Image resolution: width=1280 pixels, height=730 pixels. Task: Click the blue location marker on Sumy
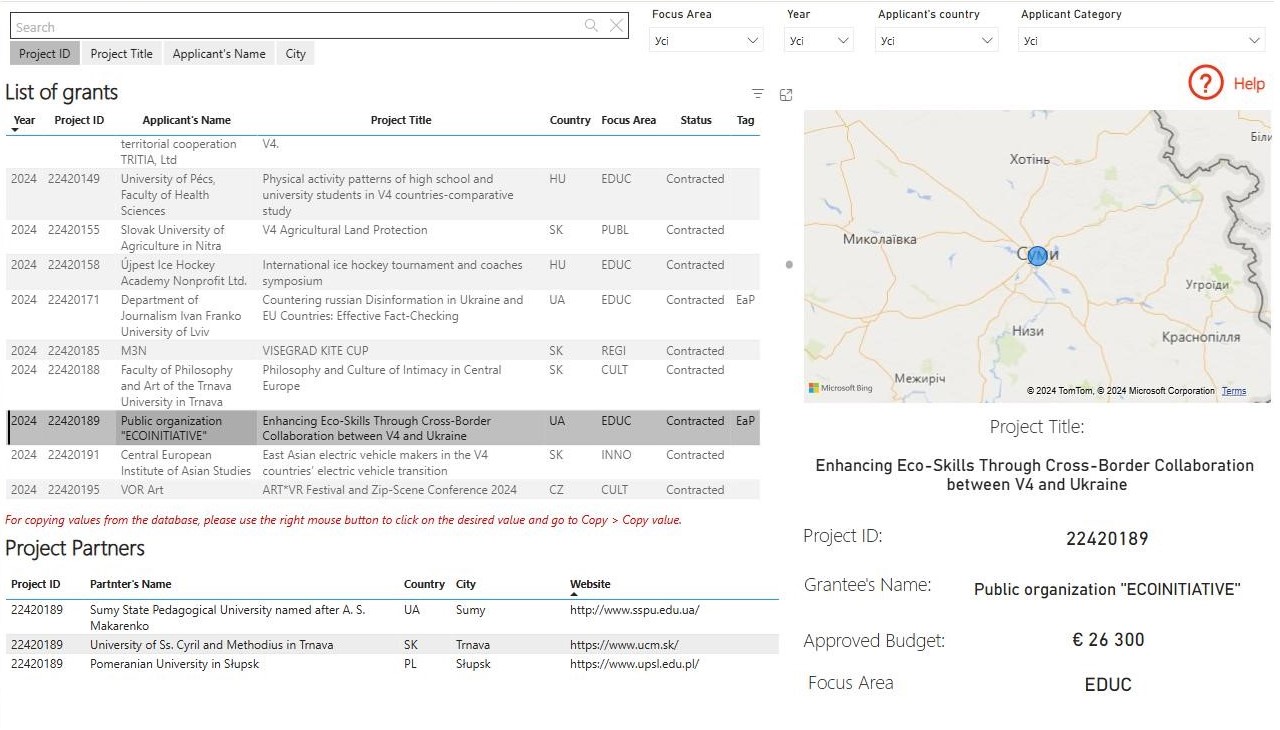[x=1038, y=255]
